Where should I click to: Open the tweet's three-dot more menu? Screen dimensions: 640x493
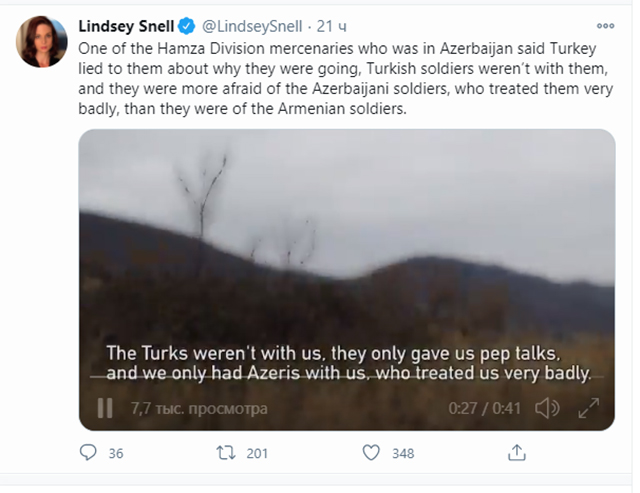click(605, 26)
